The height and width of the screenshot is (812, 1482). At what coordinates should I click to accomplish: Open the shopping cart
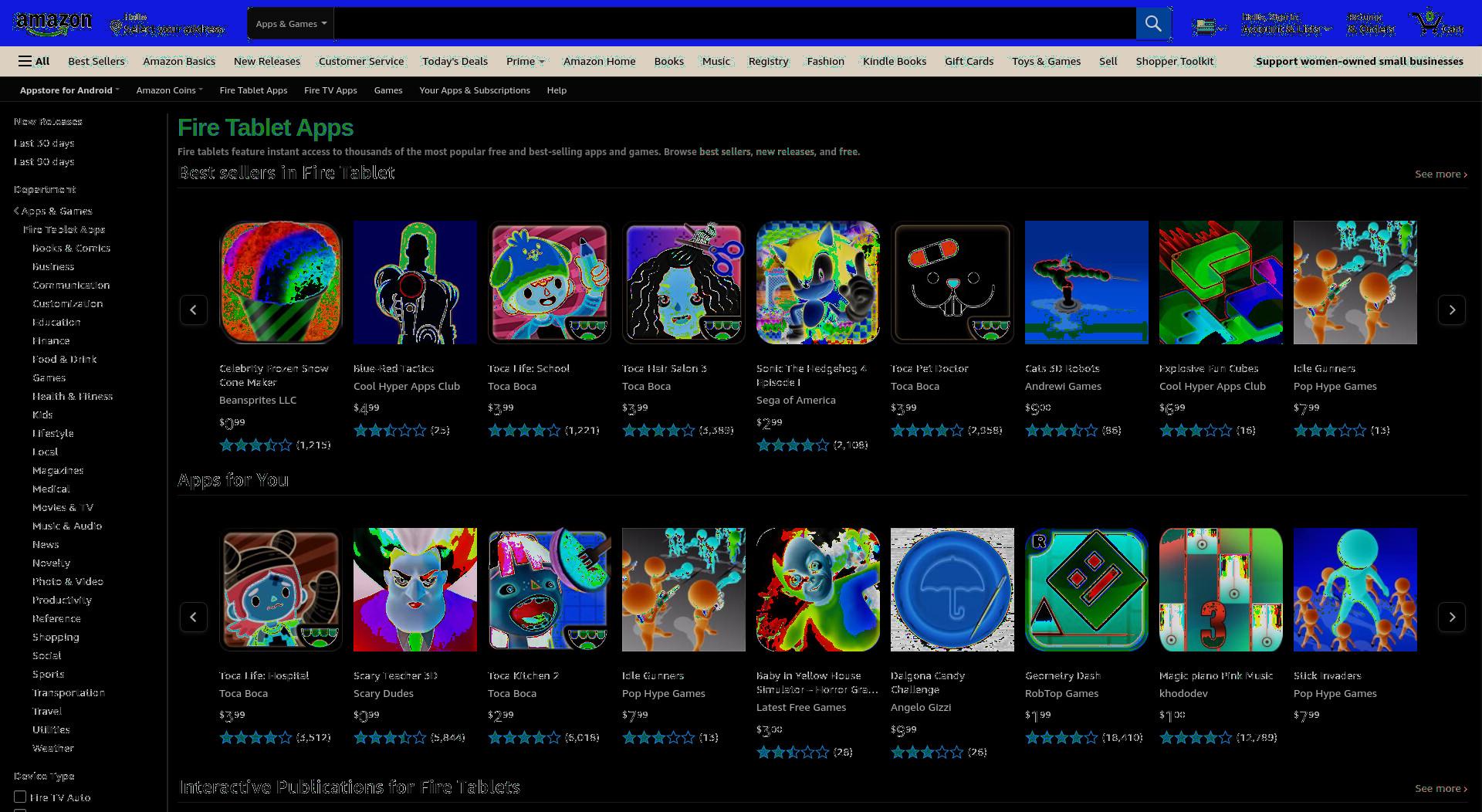1436,24
